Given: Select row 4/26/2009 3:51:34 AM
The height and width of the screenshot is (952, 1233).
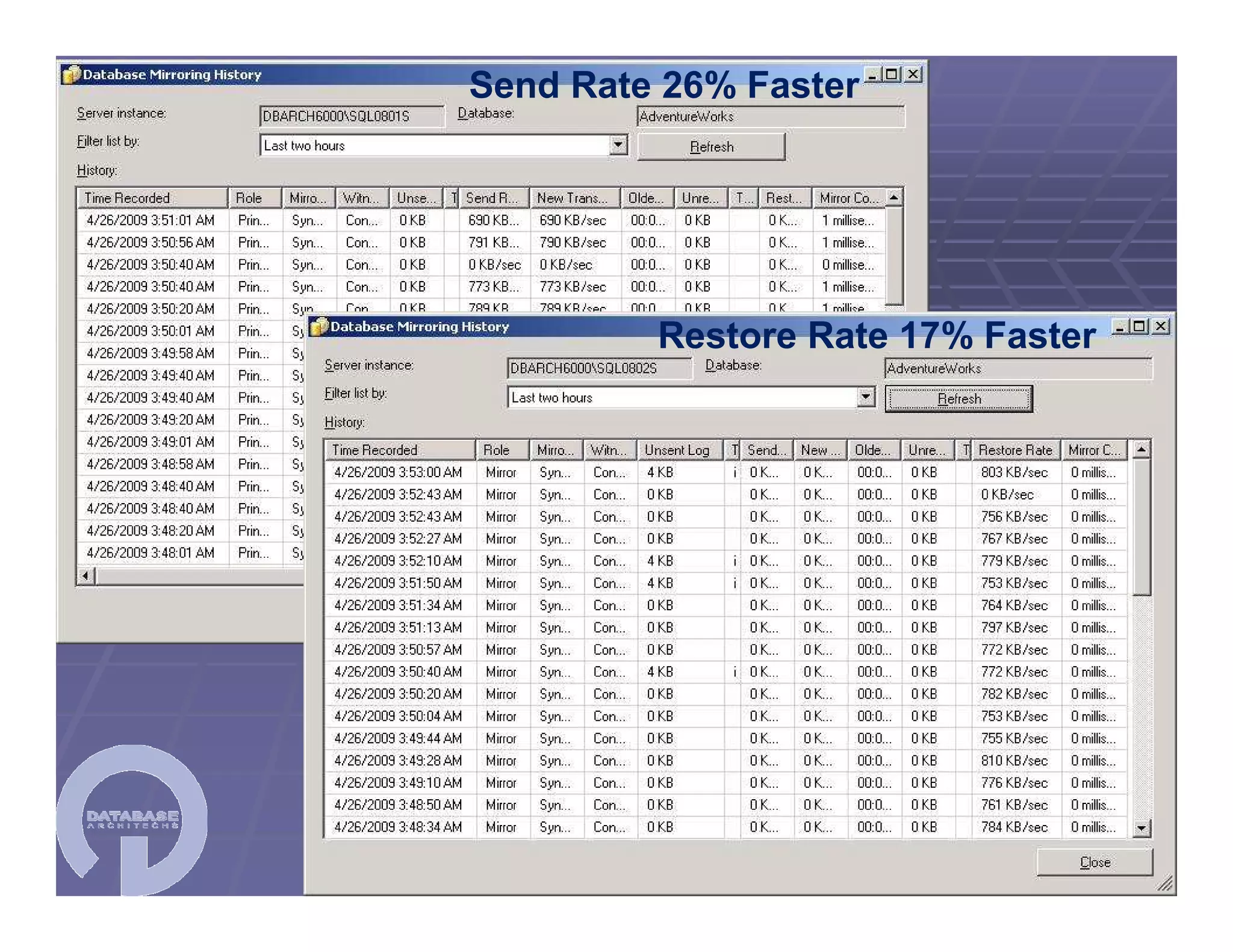Looking at the screenshot, I should pyautogui.click(x=725, y=605).
